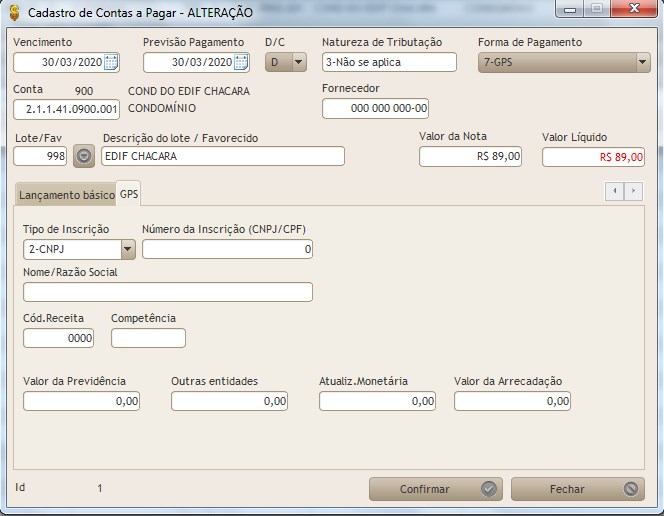Click the Fechar button
Image resolution: width=664 pixels, height=516 pixels.
[577, 489]
